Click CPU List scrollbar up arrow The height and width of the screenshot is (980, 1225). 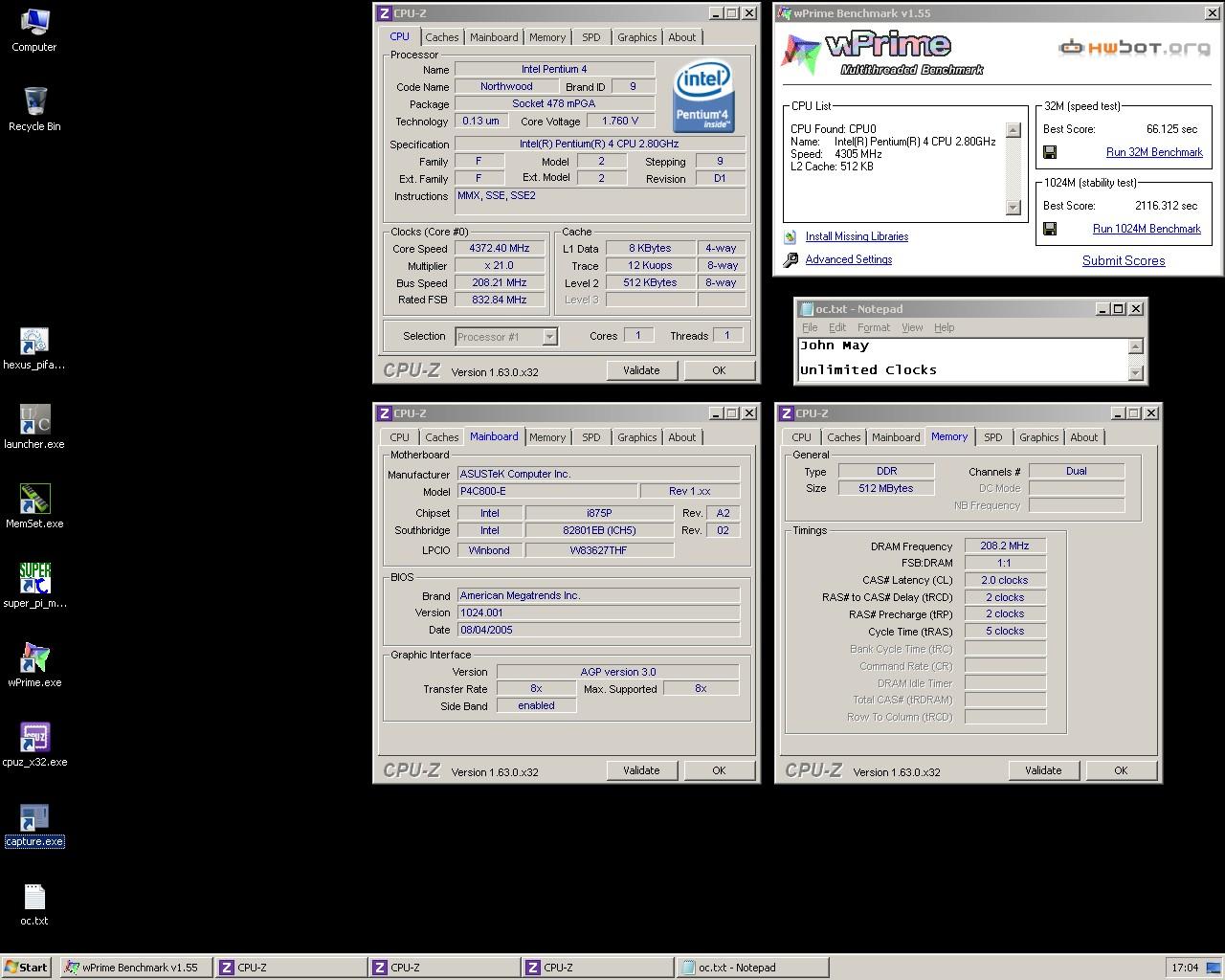click(x=1013, y=130)
